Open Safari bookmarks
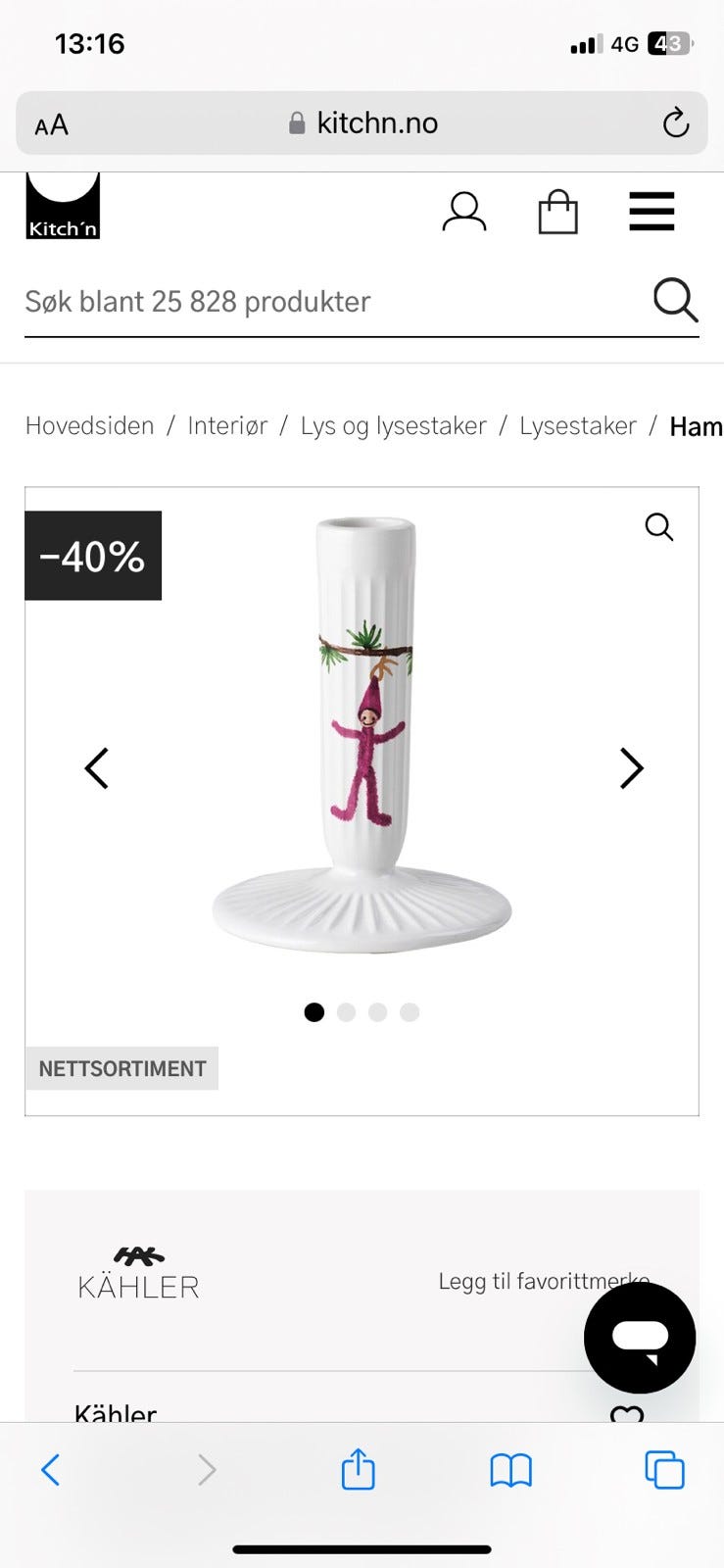 [510, 1470]
